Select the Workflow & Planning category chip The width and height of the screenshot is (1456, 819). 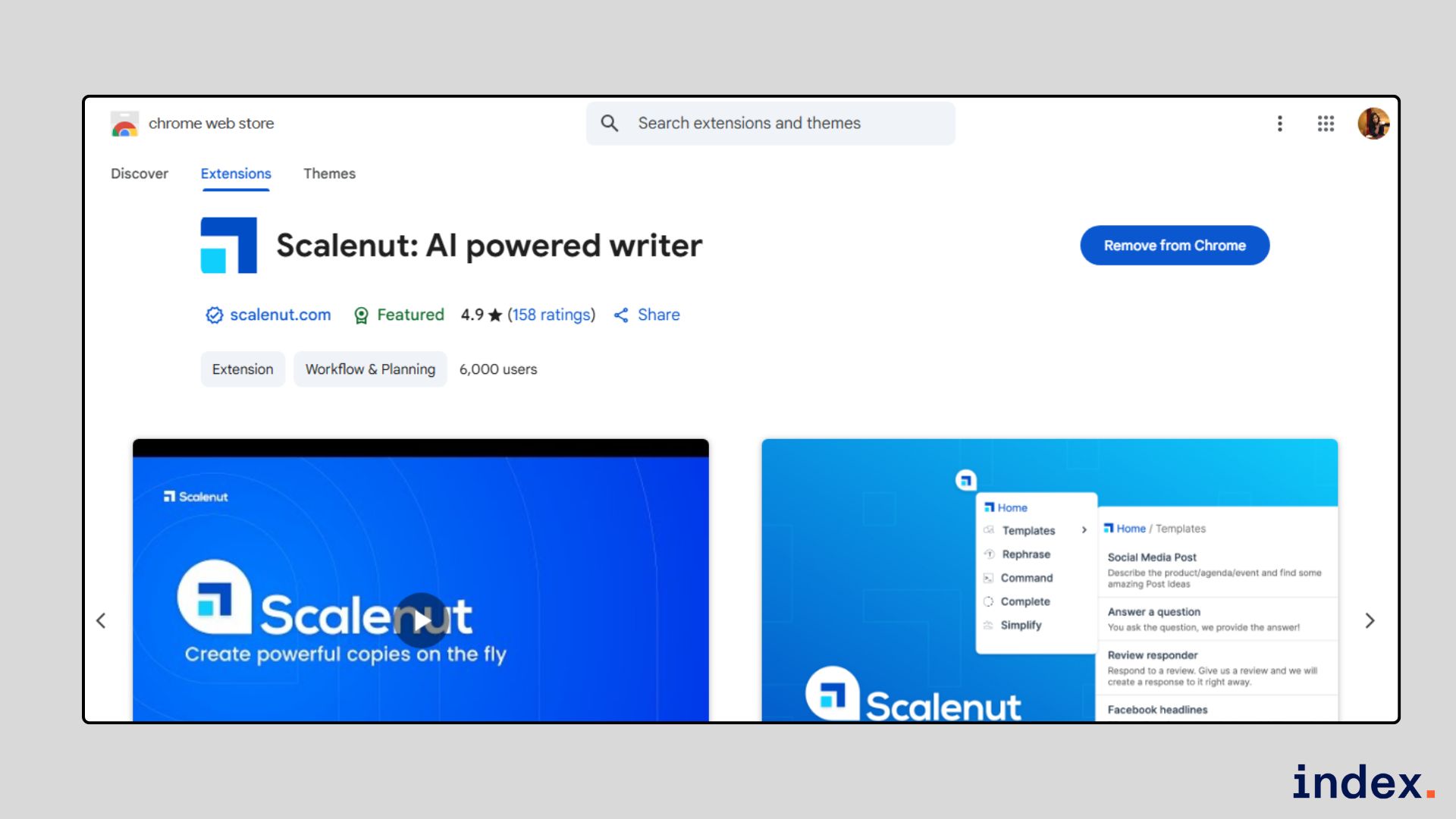(370, 369)
